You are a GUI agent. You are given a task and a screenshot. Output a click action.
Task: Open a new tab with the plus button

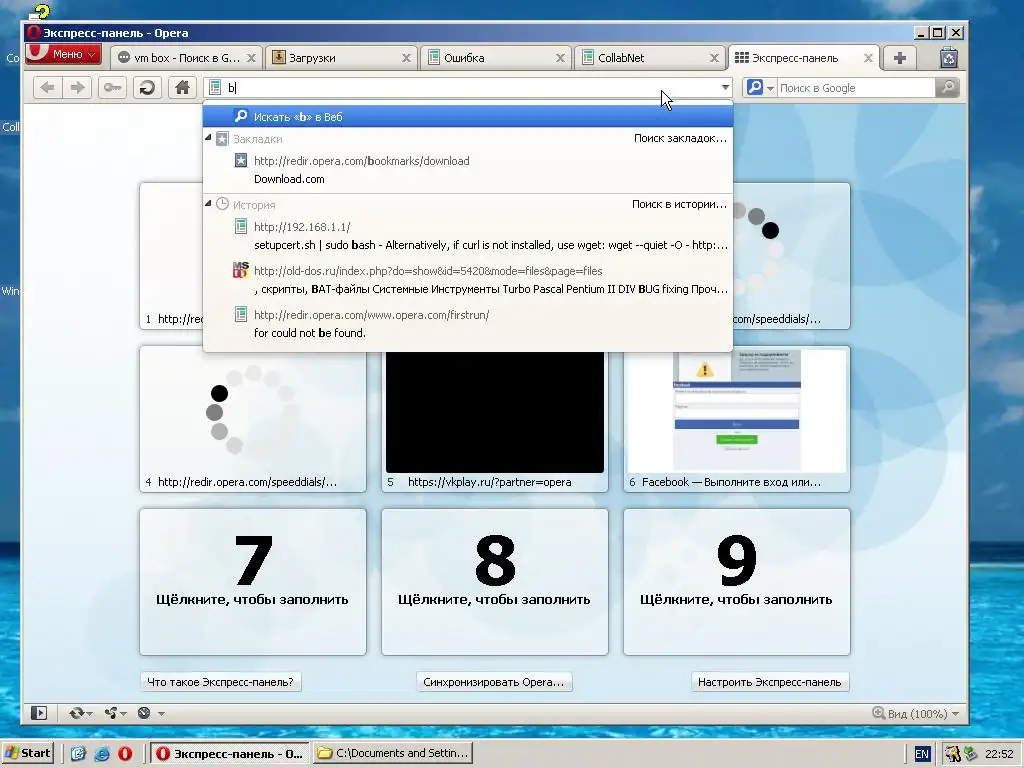point(899,58)
